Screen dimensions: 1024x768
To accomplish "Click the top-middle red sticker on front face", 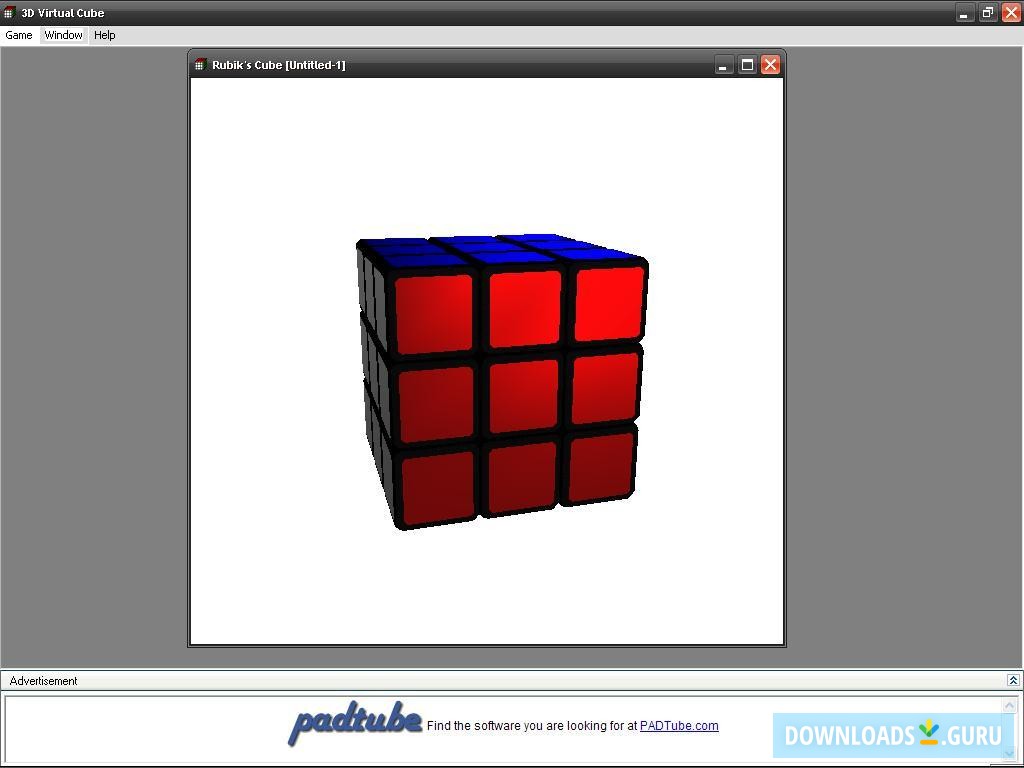I will pos(525,309).
